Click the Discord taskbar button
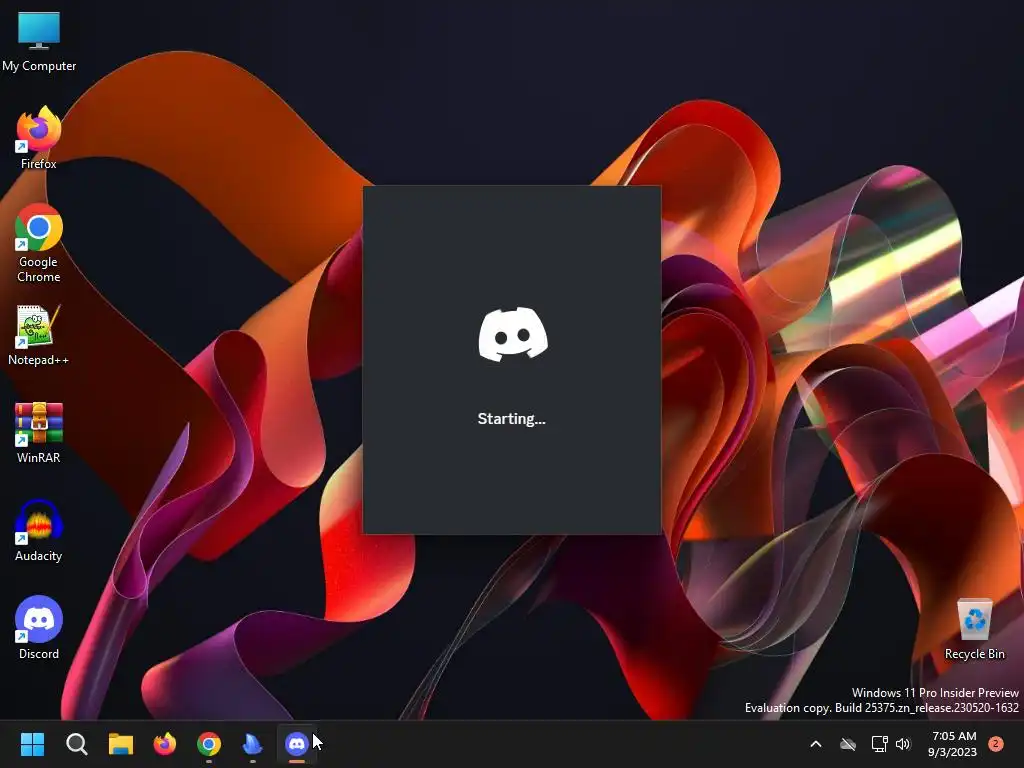The height and width of the screenshot is (768, 1024). pos(297,744)
